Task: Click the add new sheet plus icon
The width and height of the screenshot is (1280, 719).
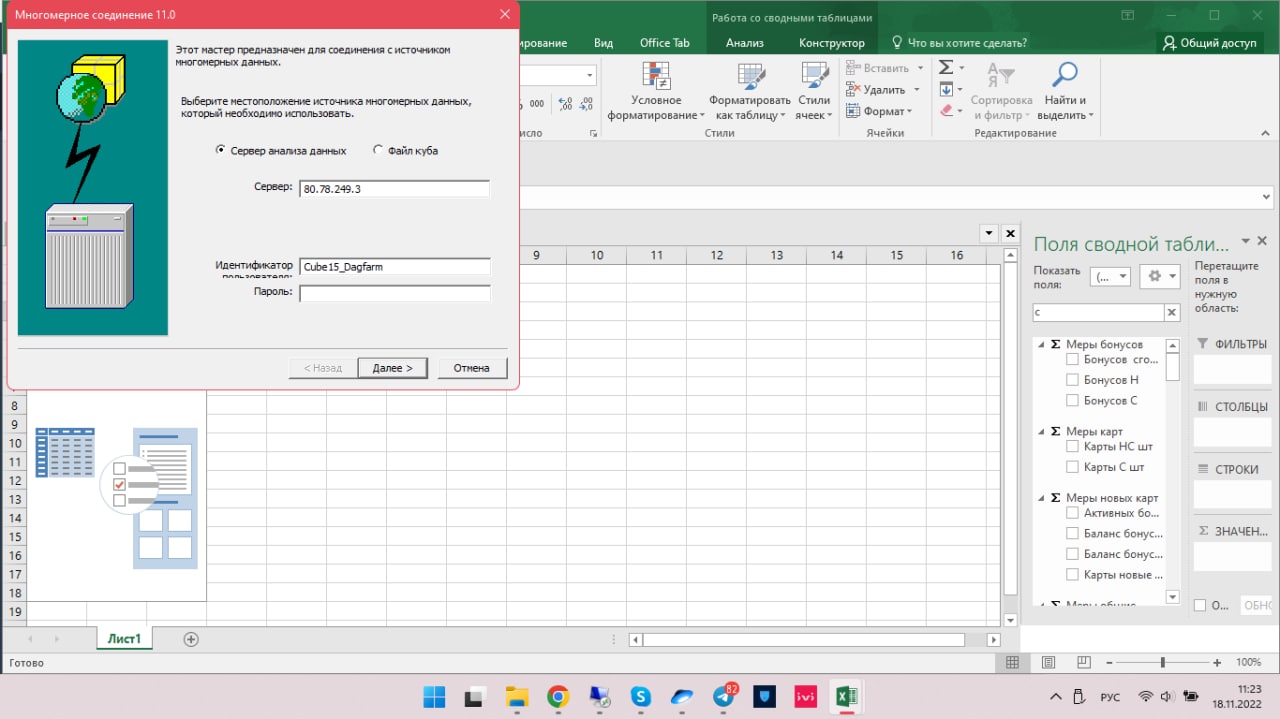Action: [x=191, y=639]
